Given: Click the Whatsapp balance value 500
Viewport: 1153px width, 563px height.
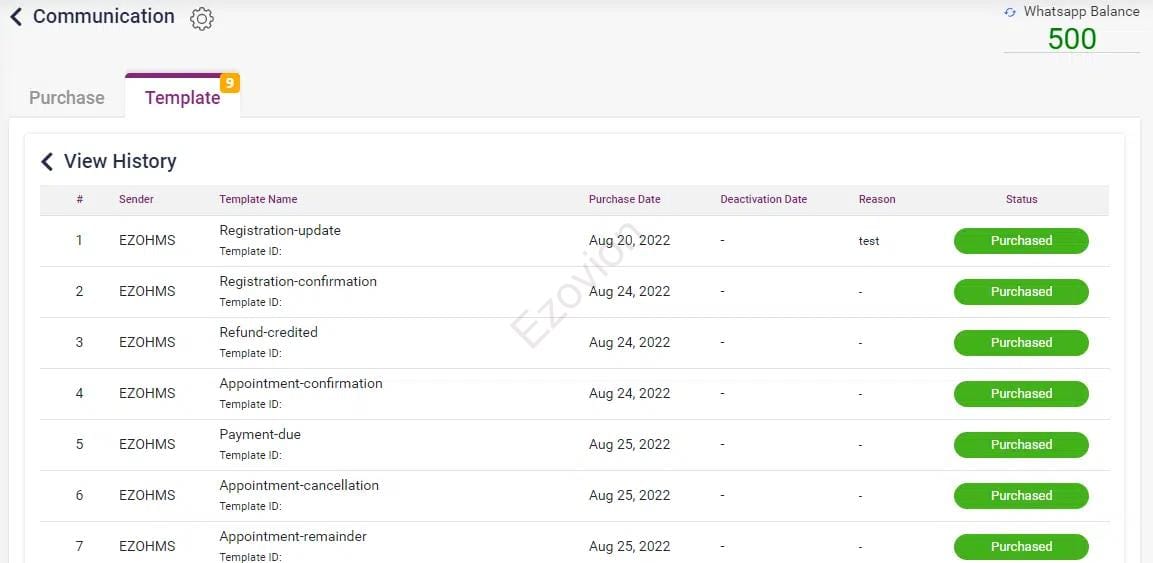Looking at the screenshot, I should [1072, 39].
